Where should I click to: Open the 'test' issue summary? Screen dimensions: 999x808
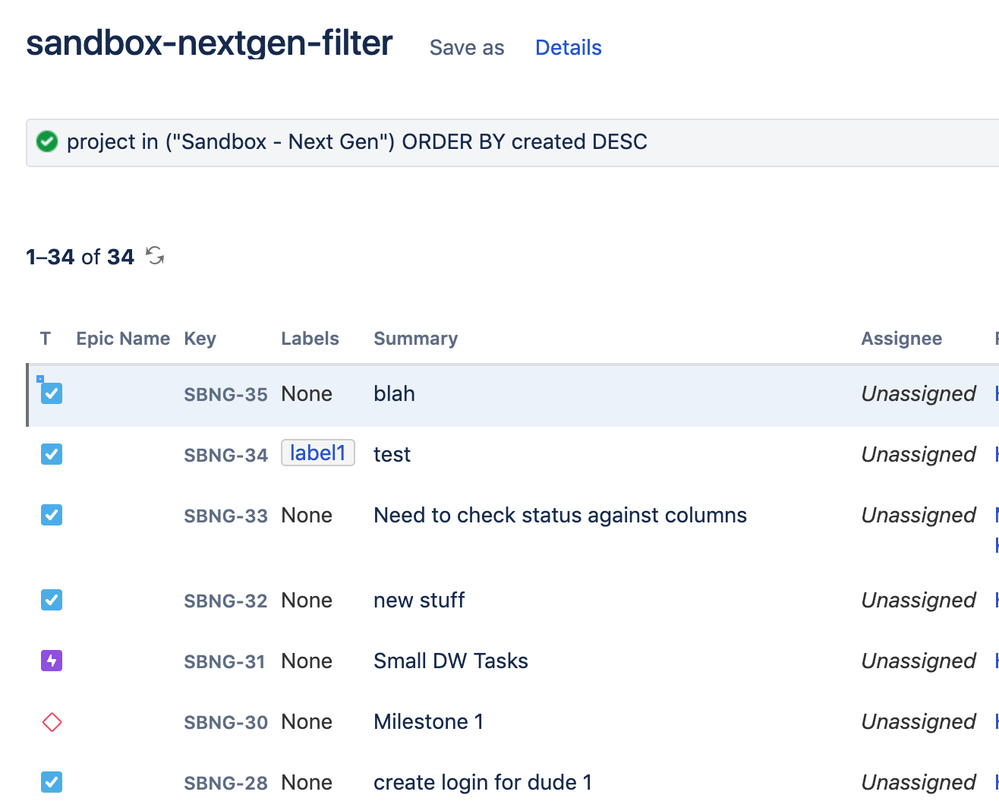pyautogui.click(x=392, y=454)
